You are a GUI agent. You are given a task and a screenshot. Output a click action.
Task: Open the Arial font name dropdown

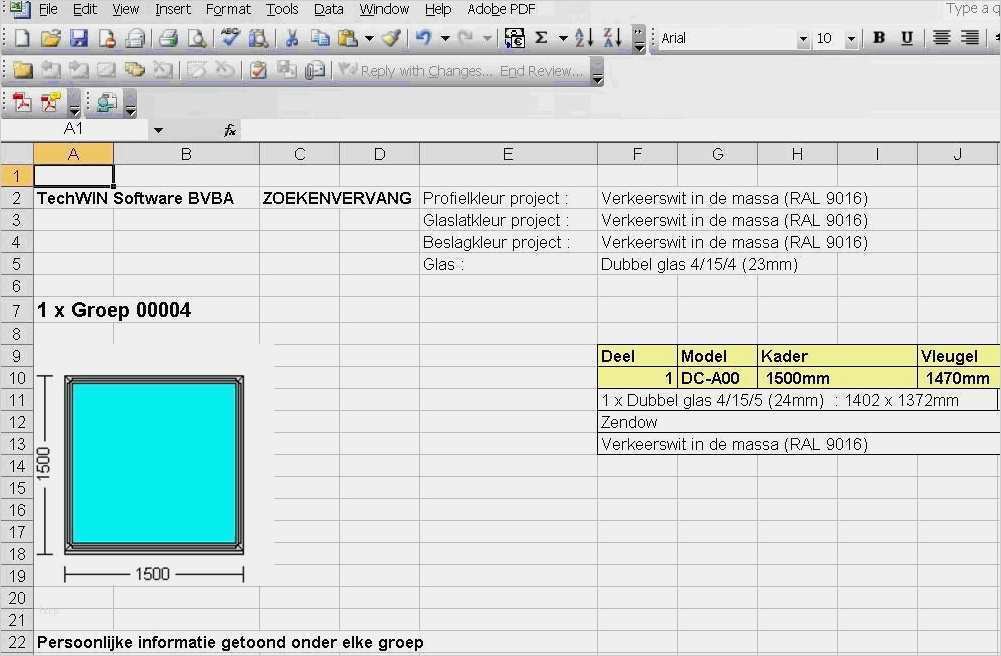click(802, 40)
